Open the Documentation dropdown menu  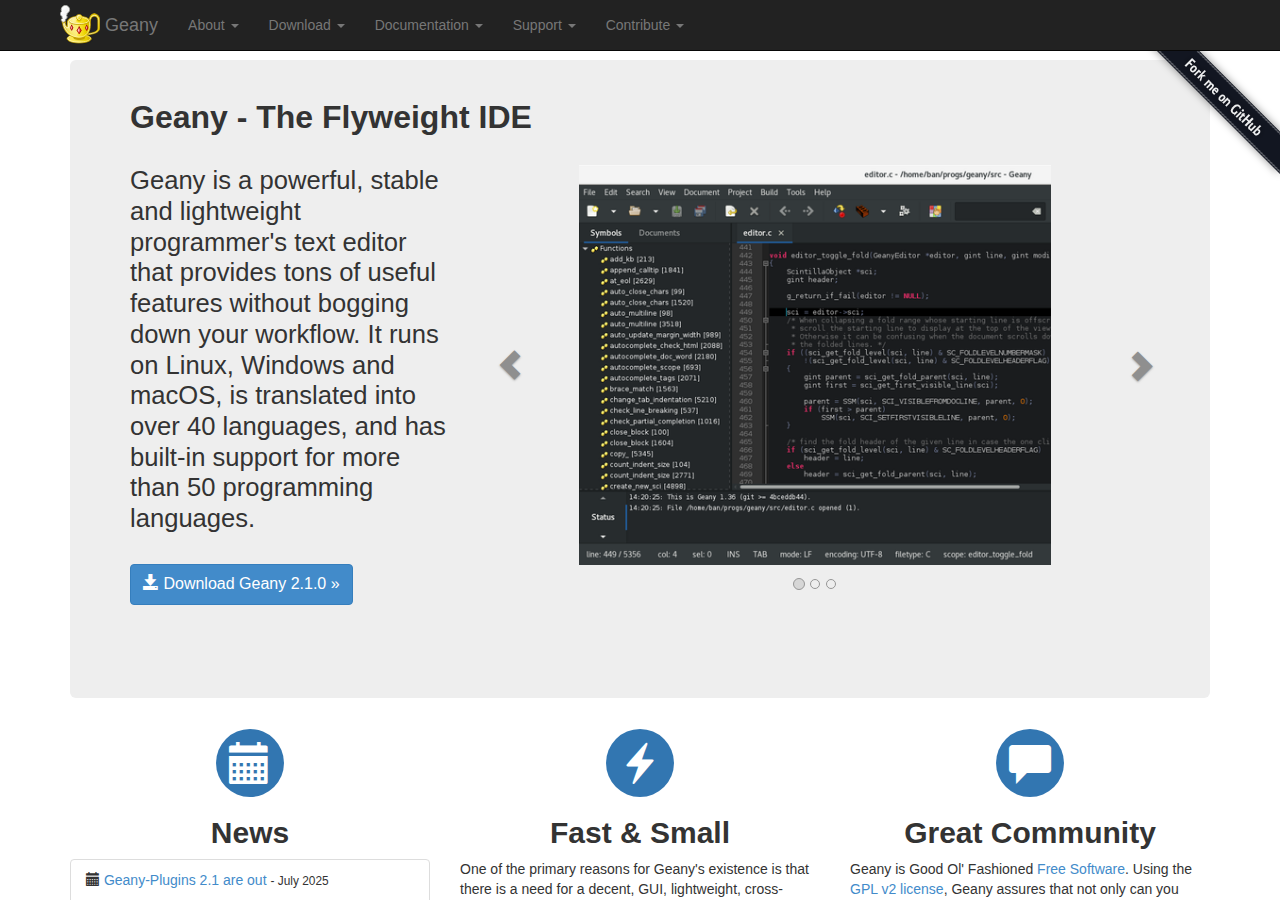429,25
